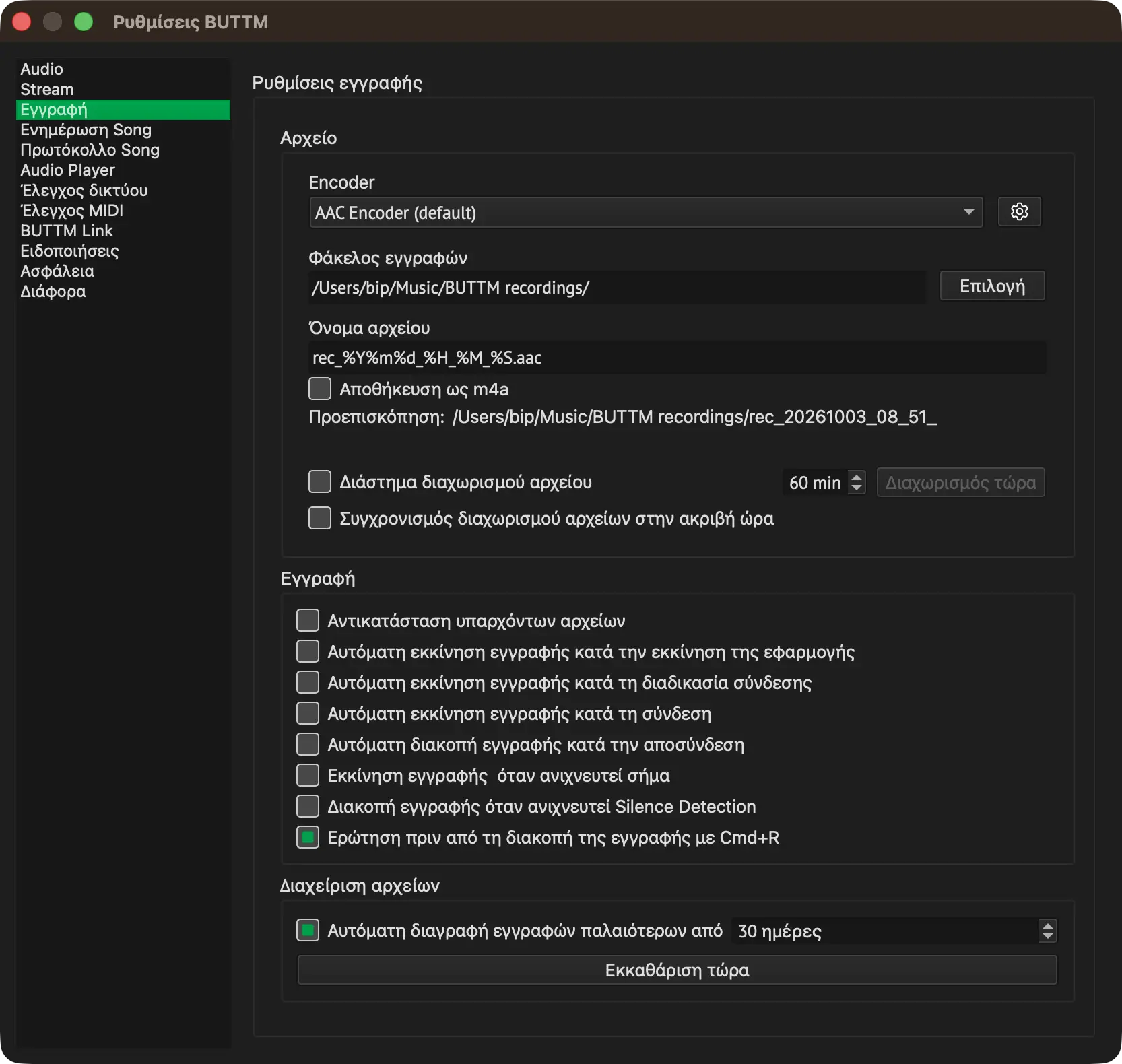Click the Φάκελος εγγραφών path field
This screenshot has height=1064, width=1122.
[x=617, y=288]
